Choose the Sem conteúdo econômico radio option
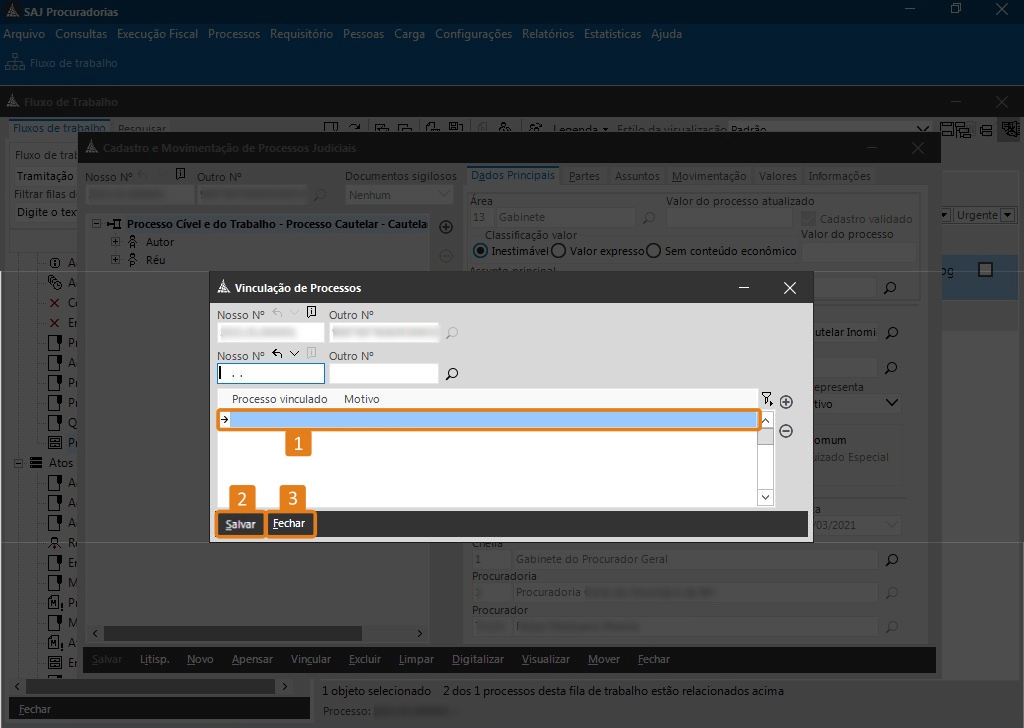The width and height of the screenshot is (1024, 728). pos(653,251)
